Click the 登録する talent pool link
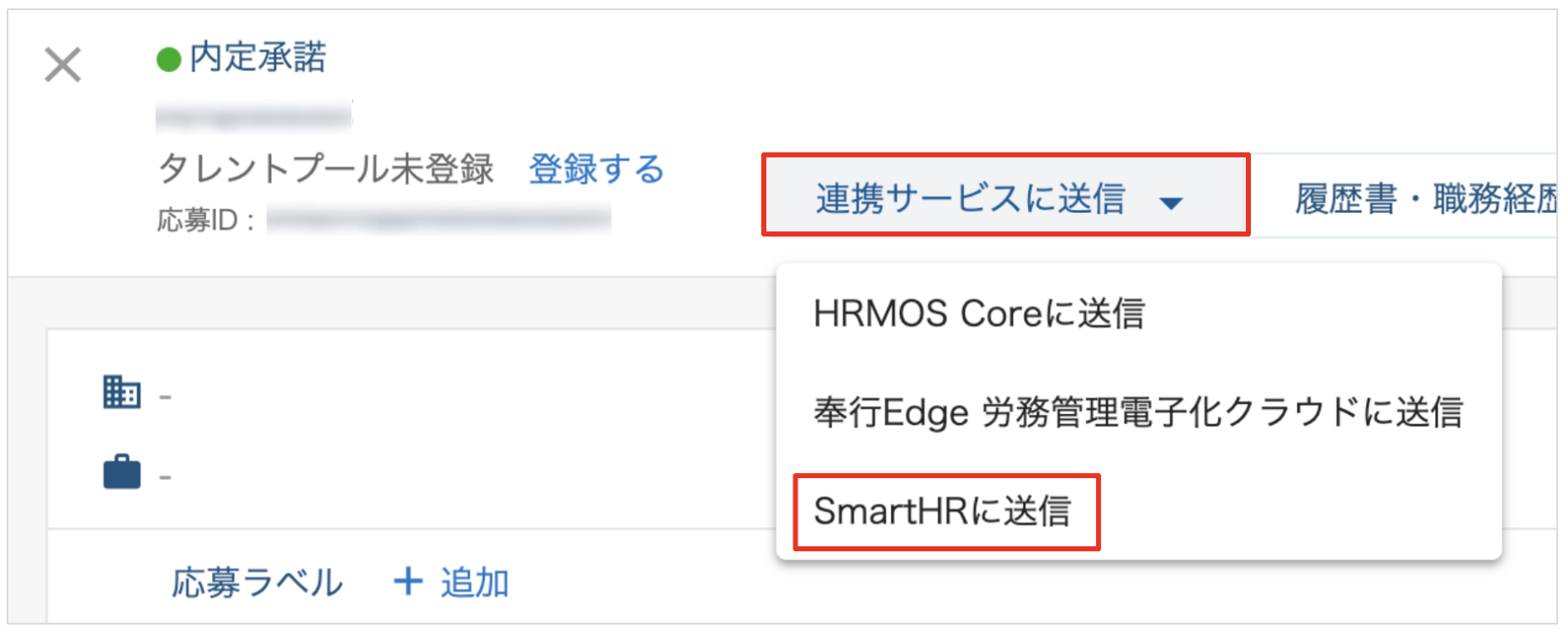Image resolution: width=1568 pixels, height=638 pixels. 596,169
